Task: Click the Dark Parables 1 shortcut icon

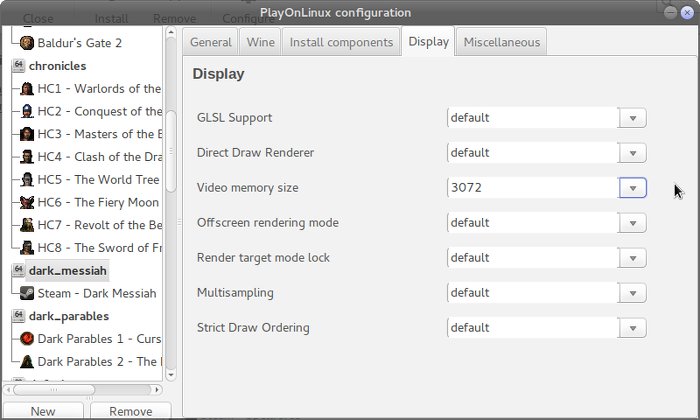Action: click(x=27, y=339)
